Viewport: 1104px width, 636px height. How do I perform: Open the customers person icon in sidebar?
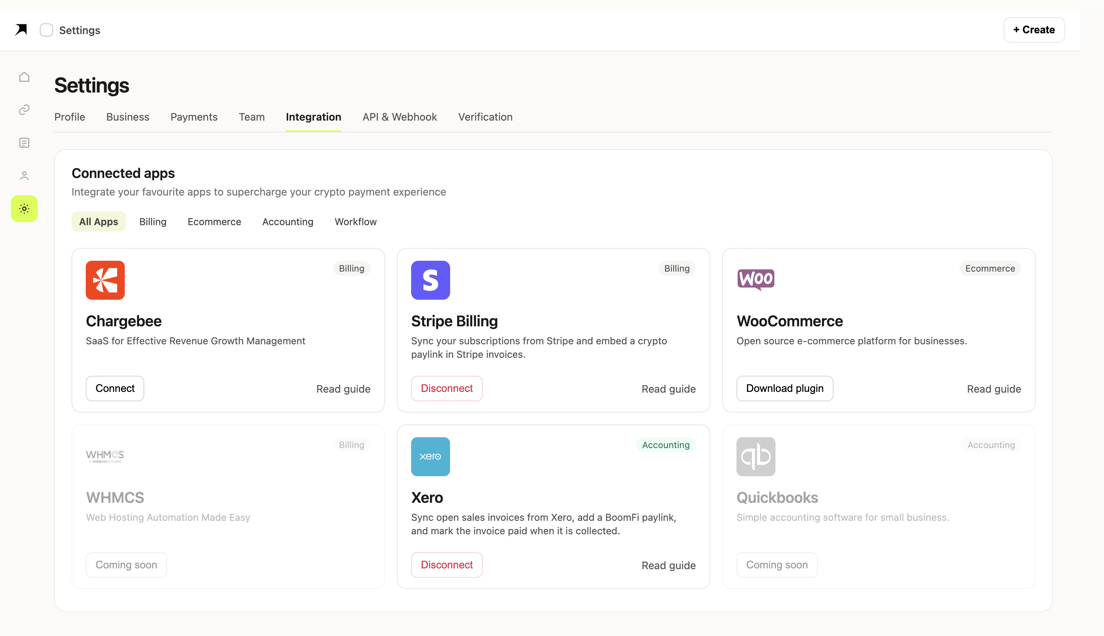pyautogui.click(x=24, y=175)
